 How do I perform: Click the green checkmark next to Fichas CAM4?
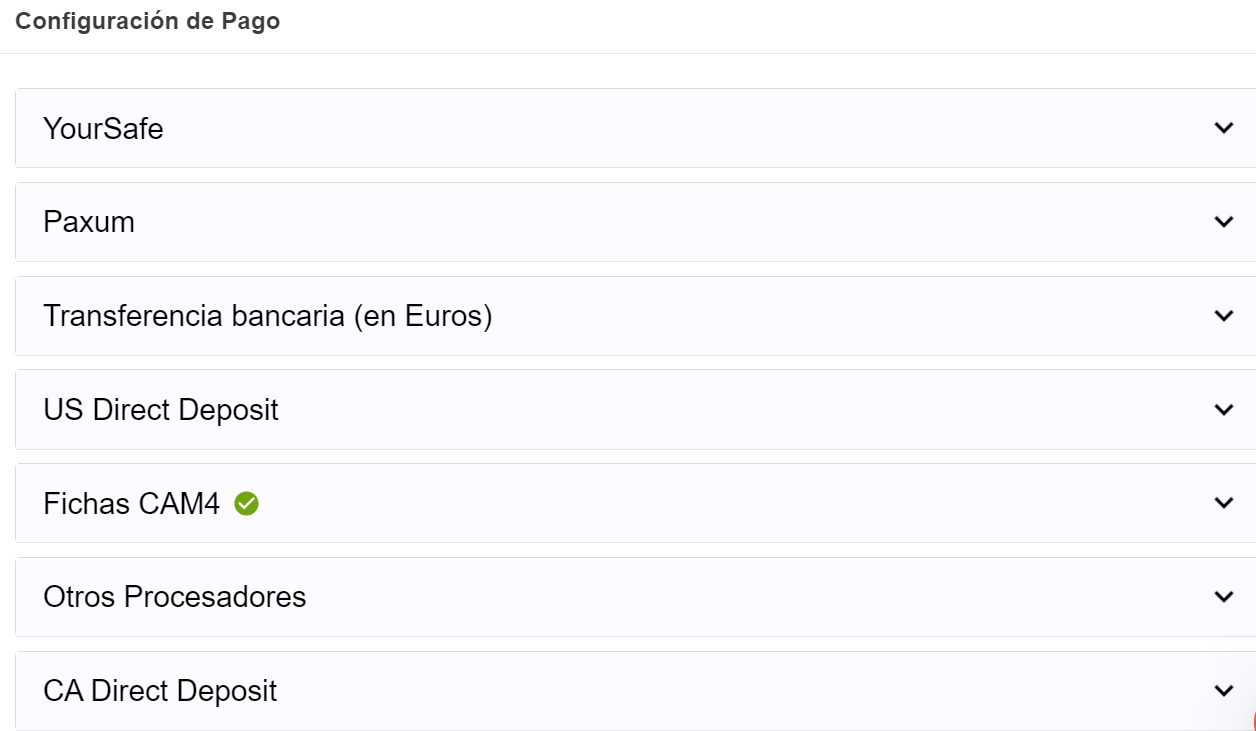(x=246, y=504)
